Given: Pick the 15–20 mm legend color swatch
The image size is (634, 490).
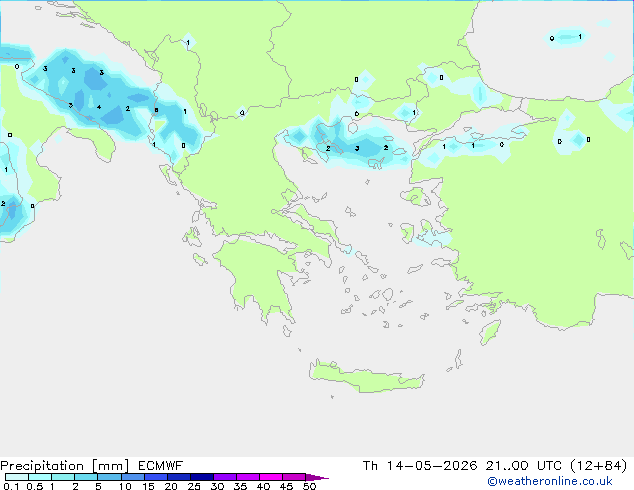Looking at the screenshot, I should (x=156, y=477).
